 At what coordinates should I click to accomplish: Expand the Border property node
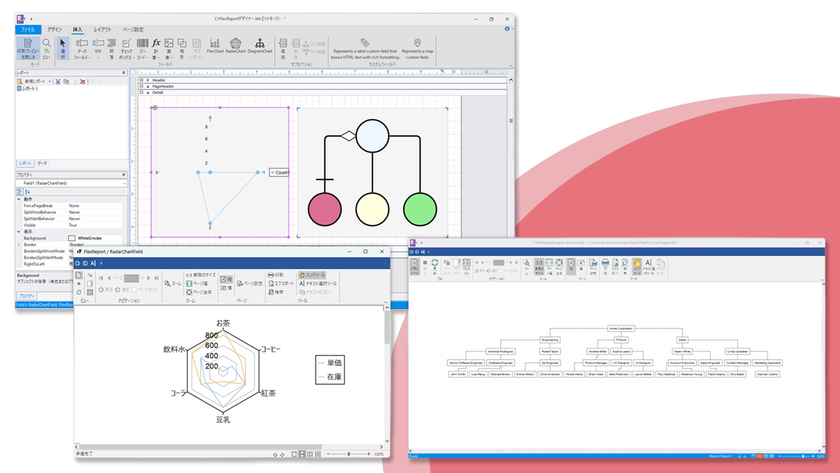(x=19, y=245)
